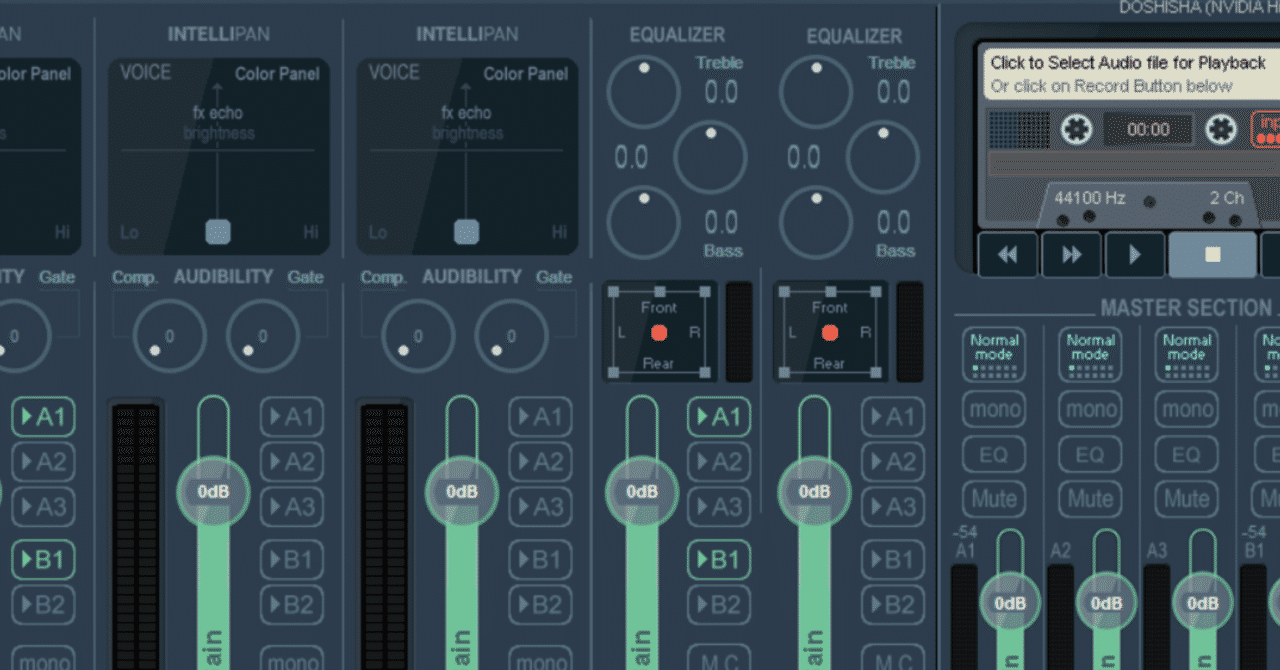Click the Treble knob in right EQUALIZER strip
The width and height of the screenshot is (1280, 670).
pos(816,93)
